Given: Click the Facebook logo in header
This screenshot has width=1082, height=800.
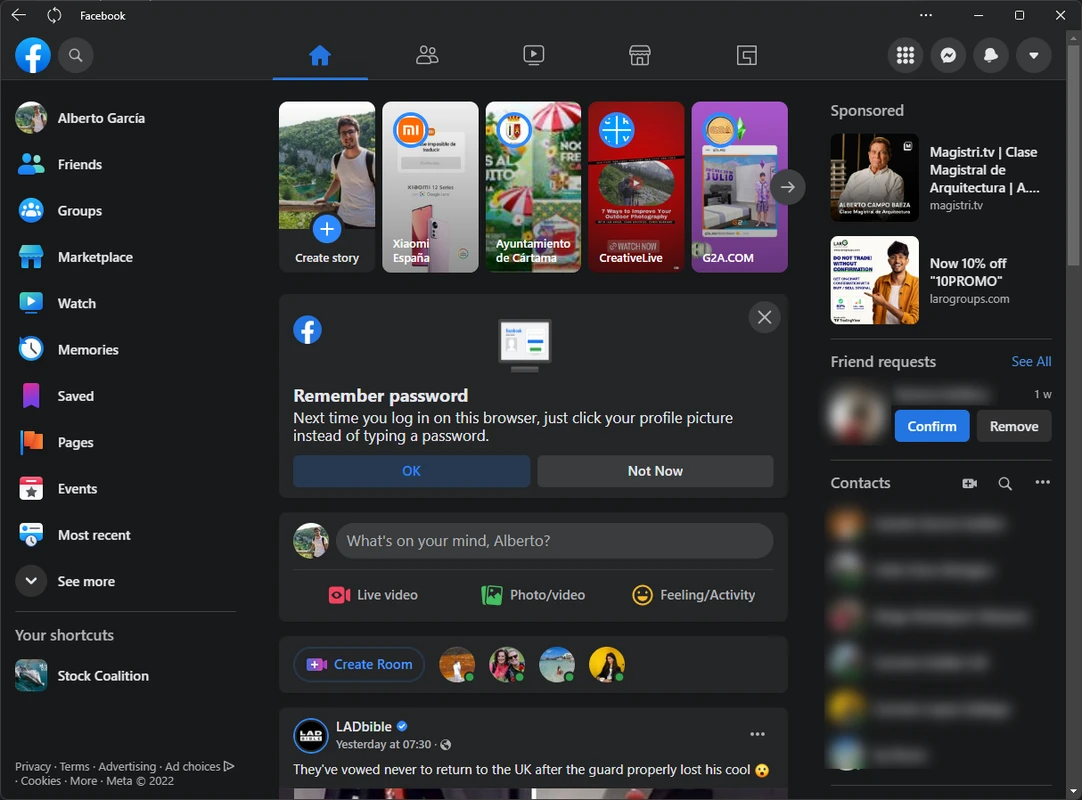Looking at the screenshot, I should tap(33, 55).
